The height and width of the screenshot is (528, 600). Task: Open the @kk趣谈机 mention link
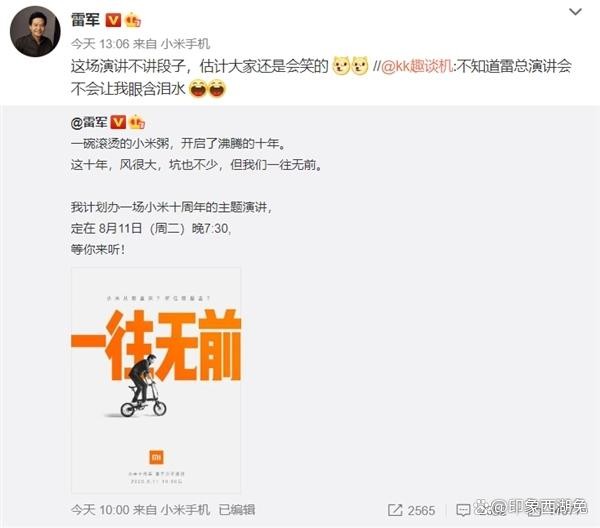coord(417,66)
